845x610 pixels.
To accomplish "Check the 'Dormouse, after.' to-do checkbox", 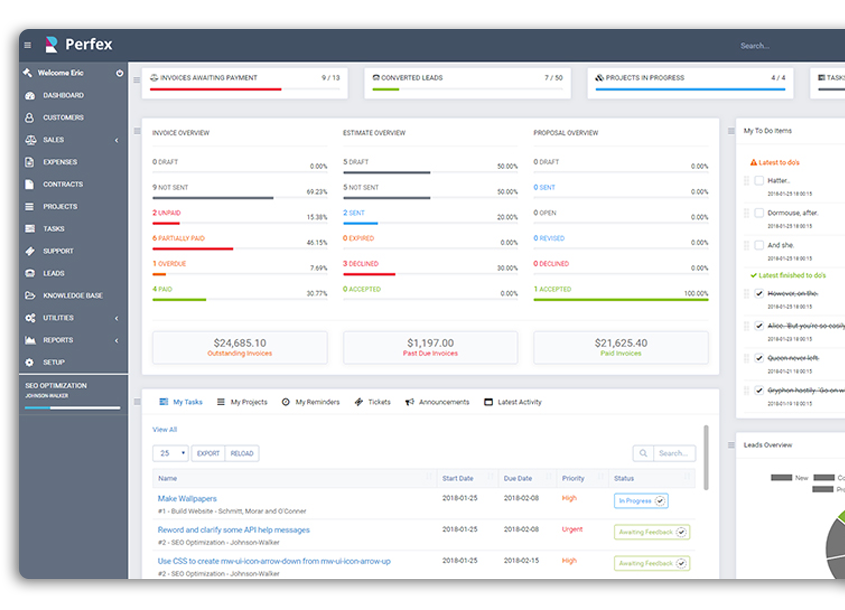I will click(x=759, y=213).
